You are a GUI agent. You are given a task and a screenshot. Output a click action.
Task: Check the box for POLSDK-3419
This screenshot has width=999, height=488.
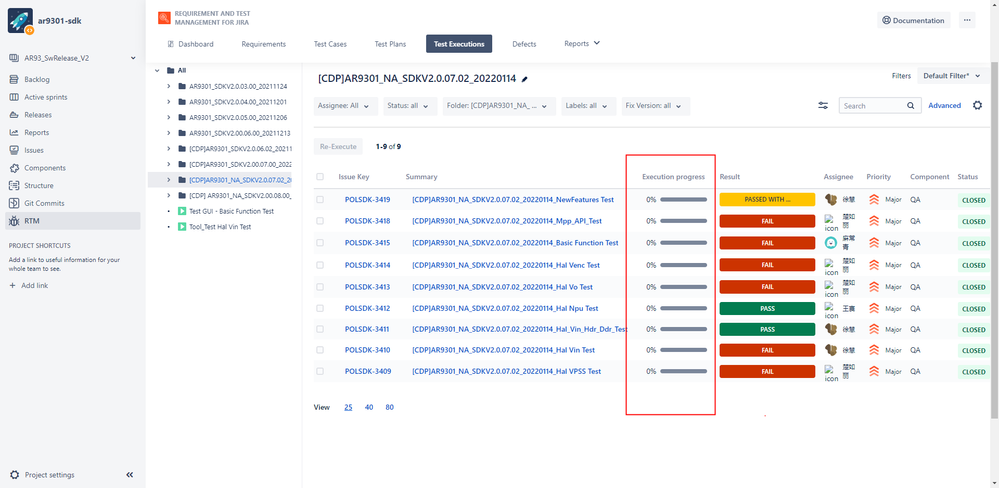320,199
